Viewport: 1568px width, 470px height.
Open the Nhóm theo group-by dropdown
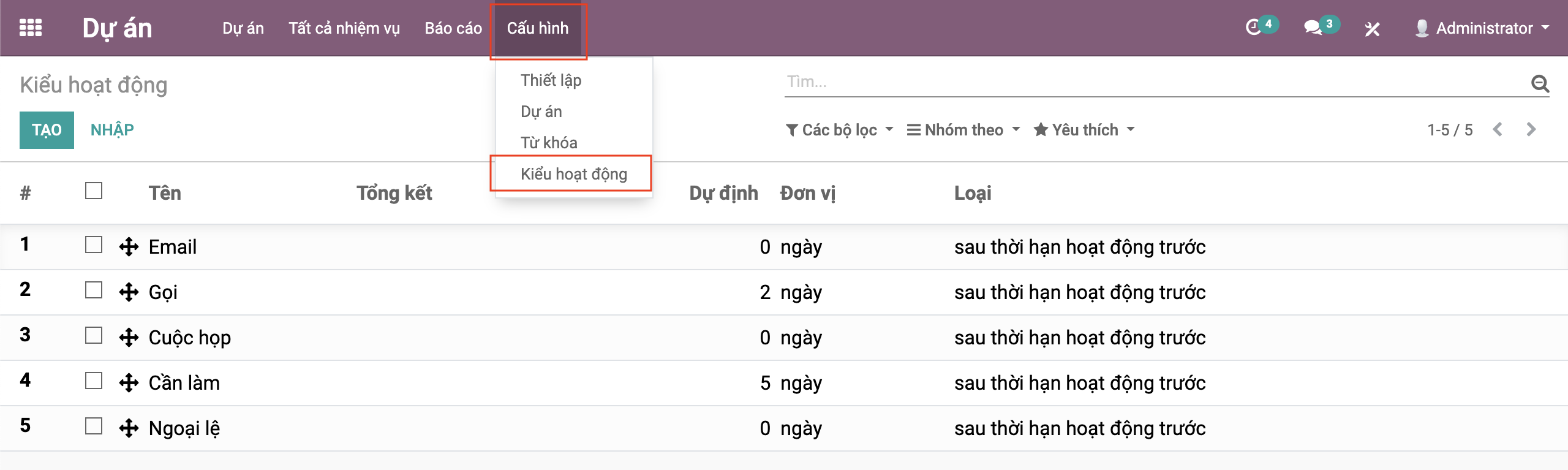click(963, 130)
